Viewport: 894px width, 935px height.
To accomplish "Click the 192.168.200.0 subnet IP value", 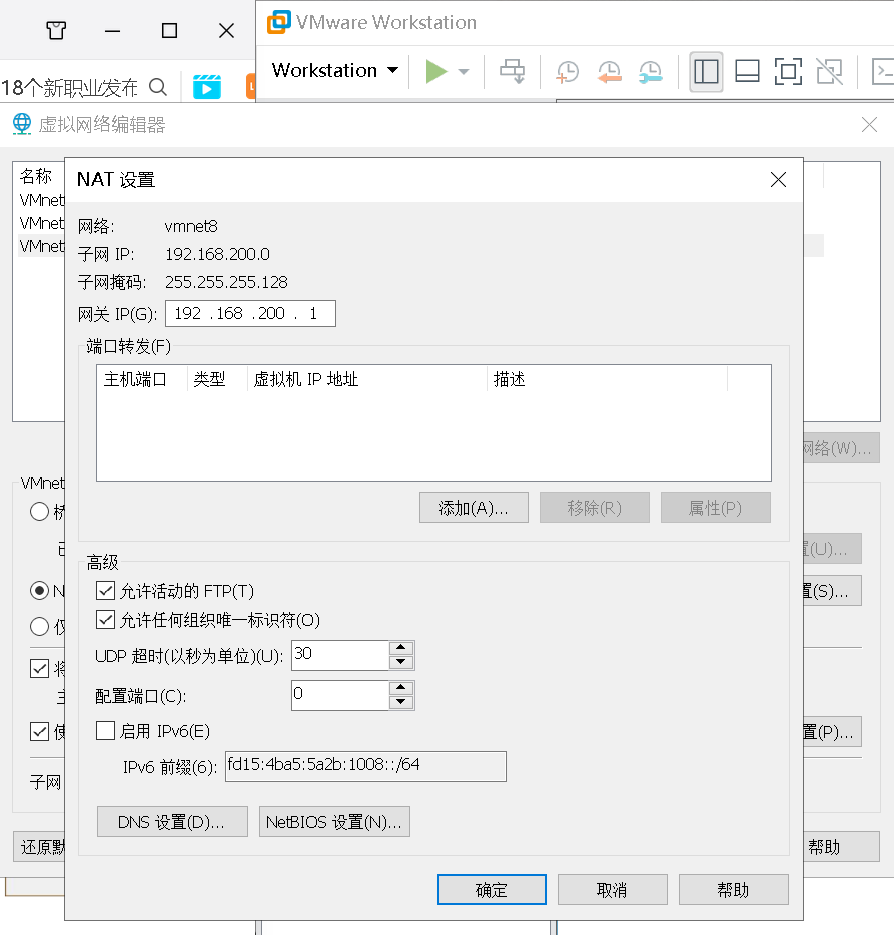I will pyautogui.click(x=217, y=254).
